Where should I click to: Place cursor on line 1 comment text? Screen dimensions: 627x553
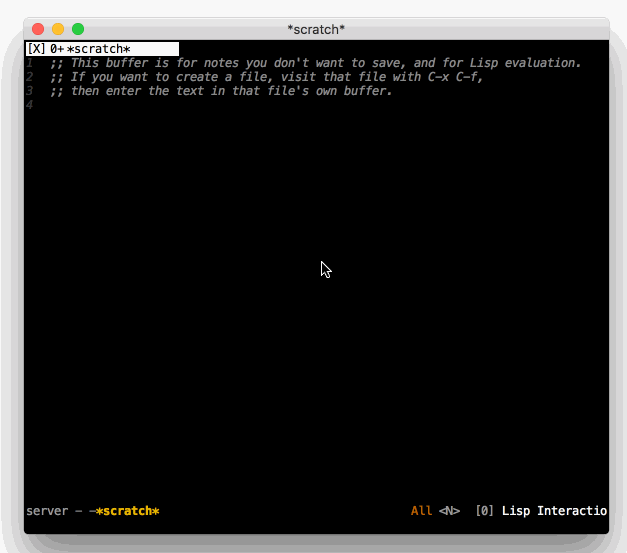pos(315,63)
